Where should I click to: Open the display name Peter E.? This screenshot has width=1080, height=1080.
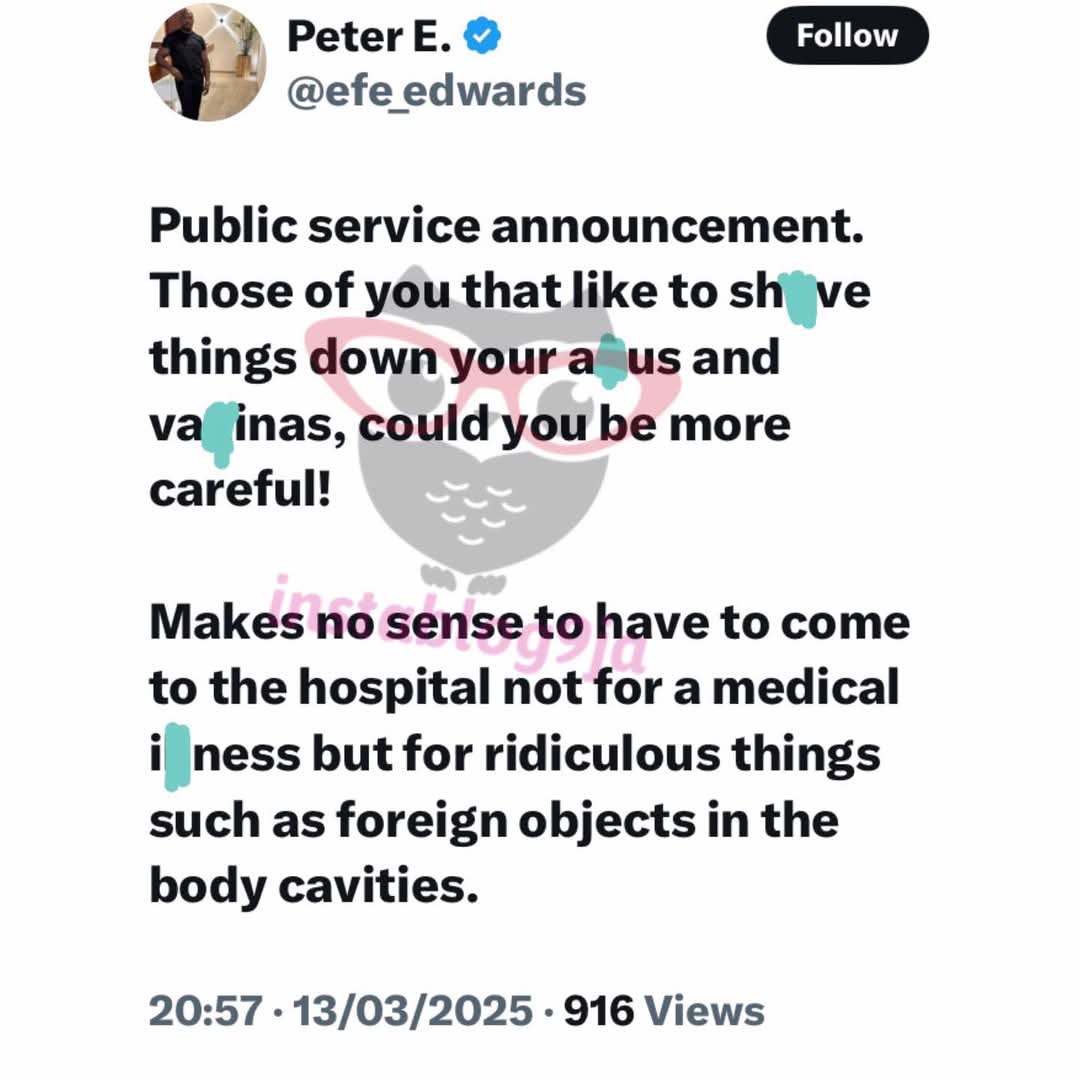pos(369,37)
